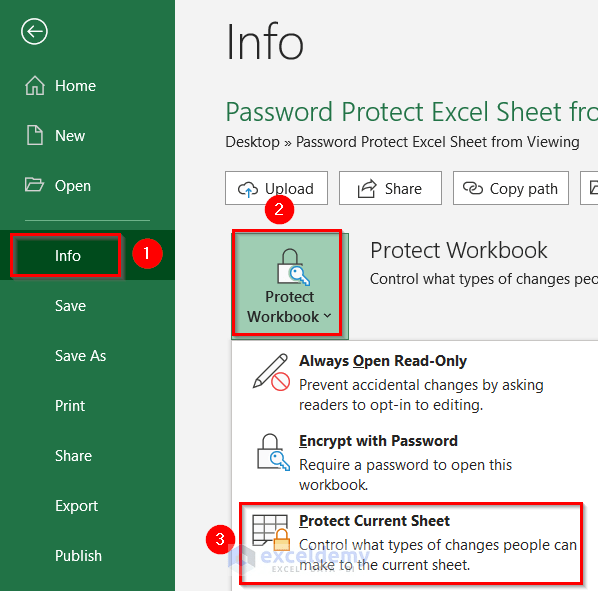Select Home in the backstage sidebar
The image size is (598, 591).
pos(87,86)
